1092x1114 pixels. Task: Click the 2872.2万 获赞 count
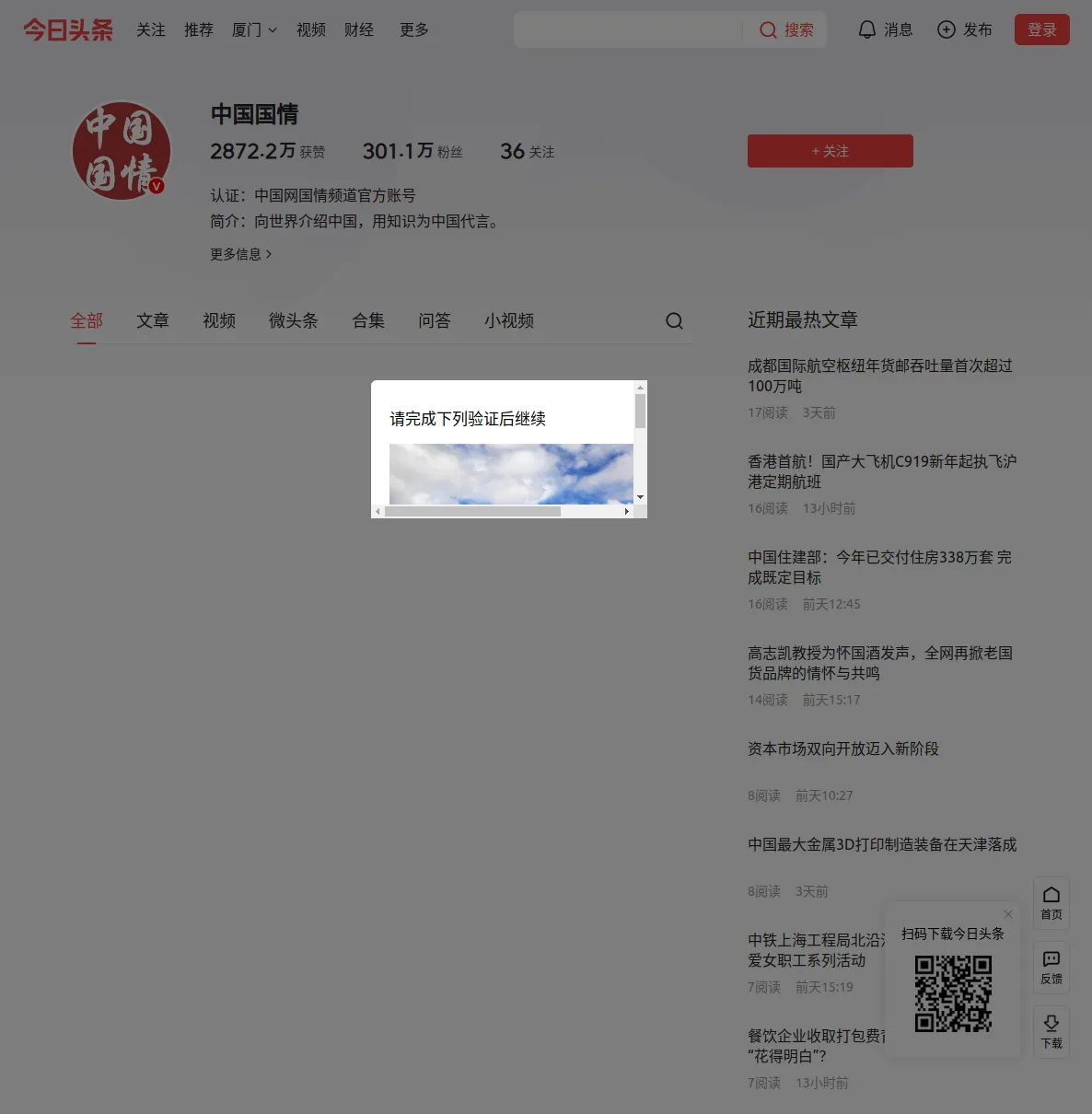click(267, 151)
